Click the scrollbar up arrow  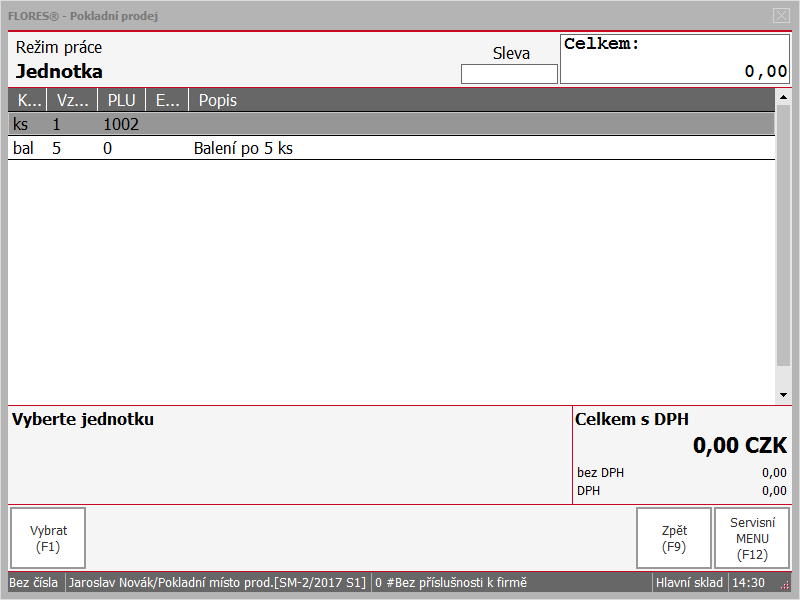coord(783,96)
